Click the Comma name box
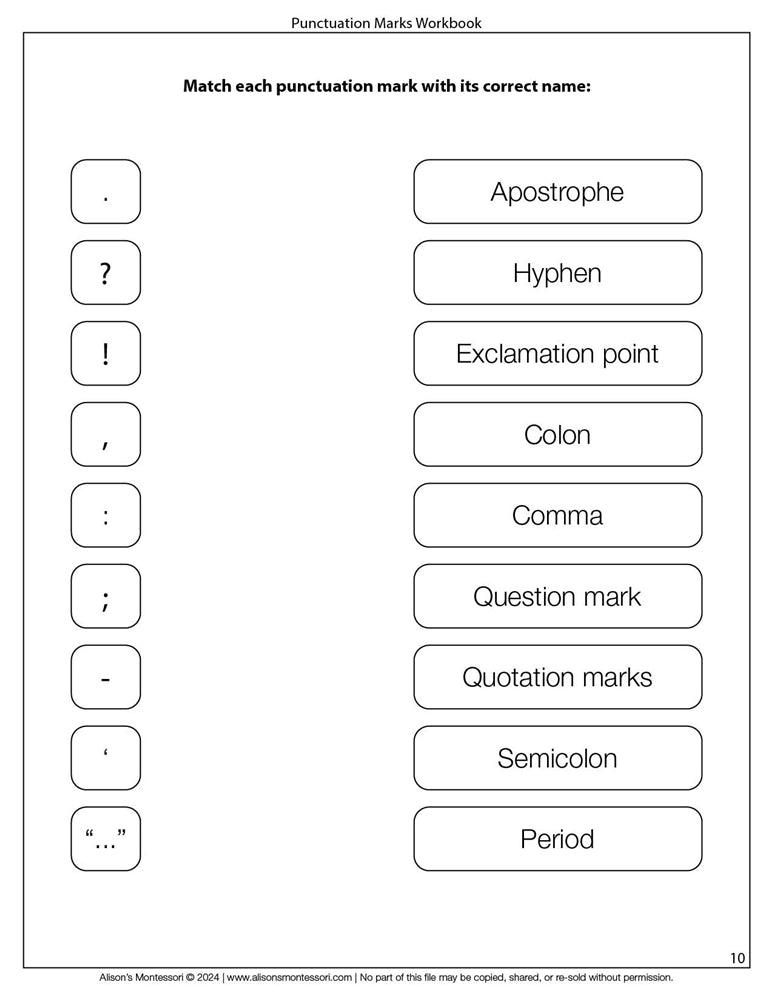This screenshot has width=773, height=1000. [x=557, y=516]
